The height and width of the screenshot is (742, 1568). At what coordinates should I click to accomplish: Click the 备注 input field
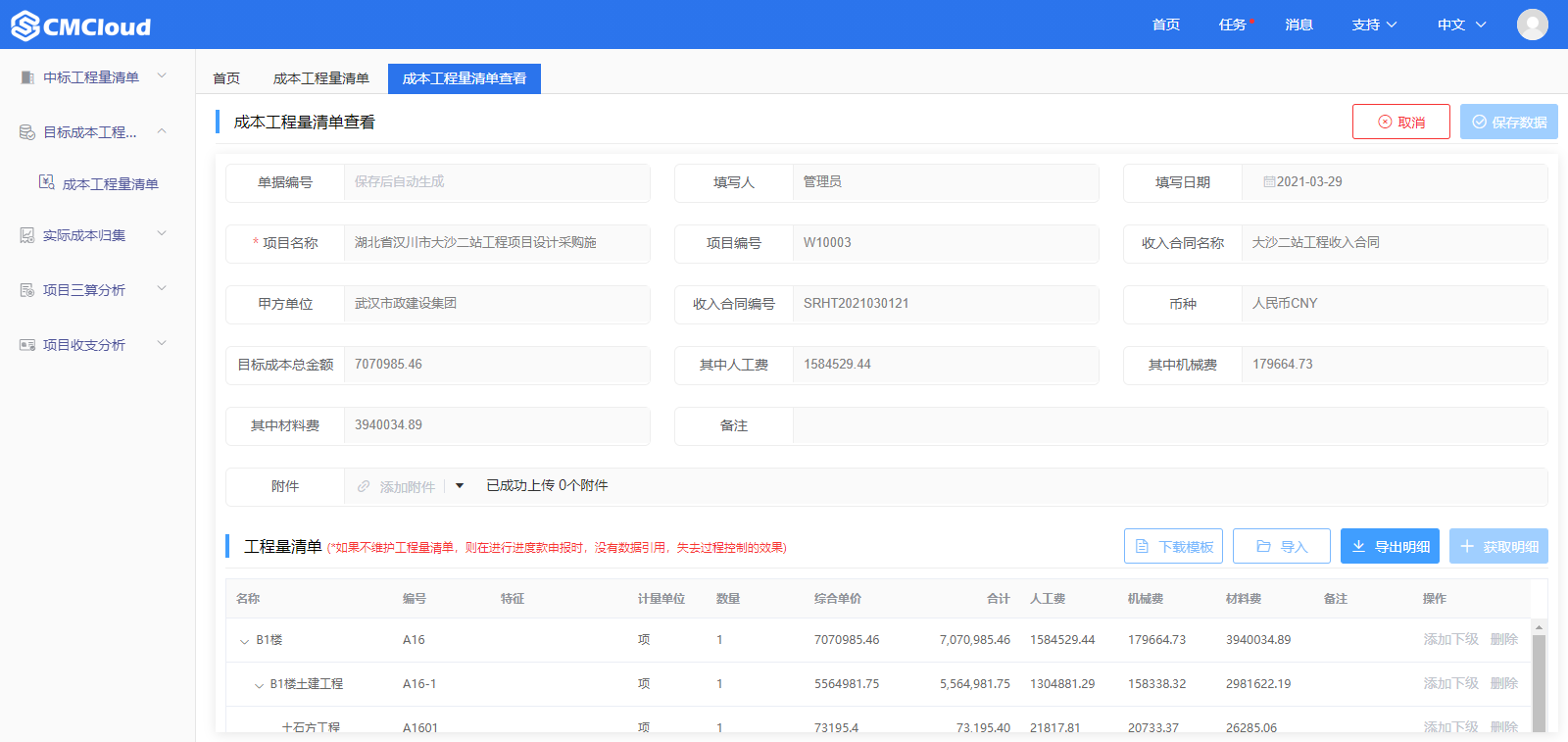1170,426
